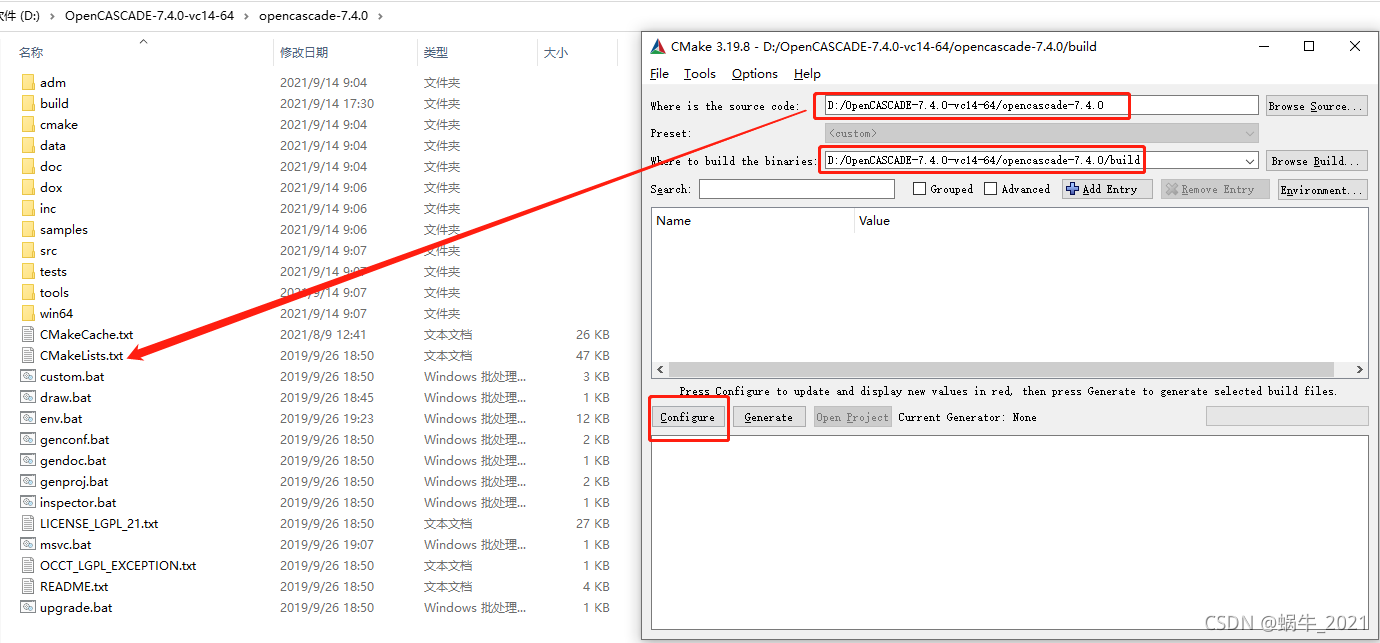Click the env.bat batch file icon
Image resolution: width=1380 pixels, height=643 pixels.
point(28,418)
